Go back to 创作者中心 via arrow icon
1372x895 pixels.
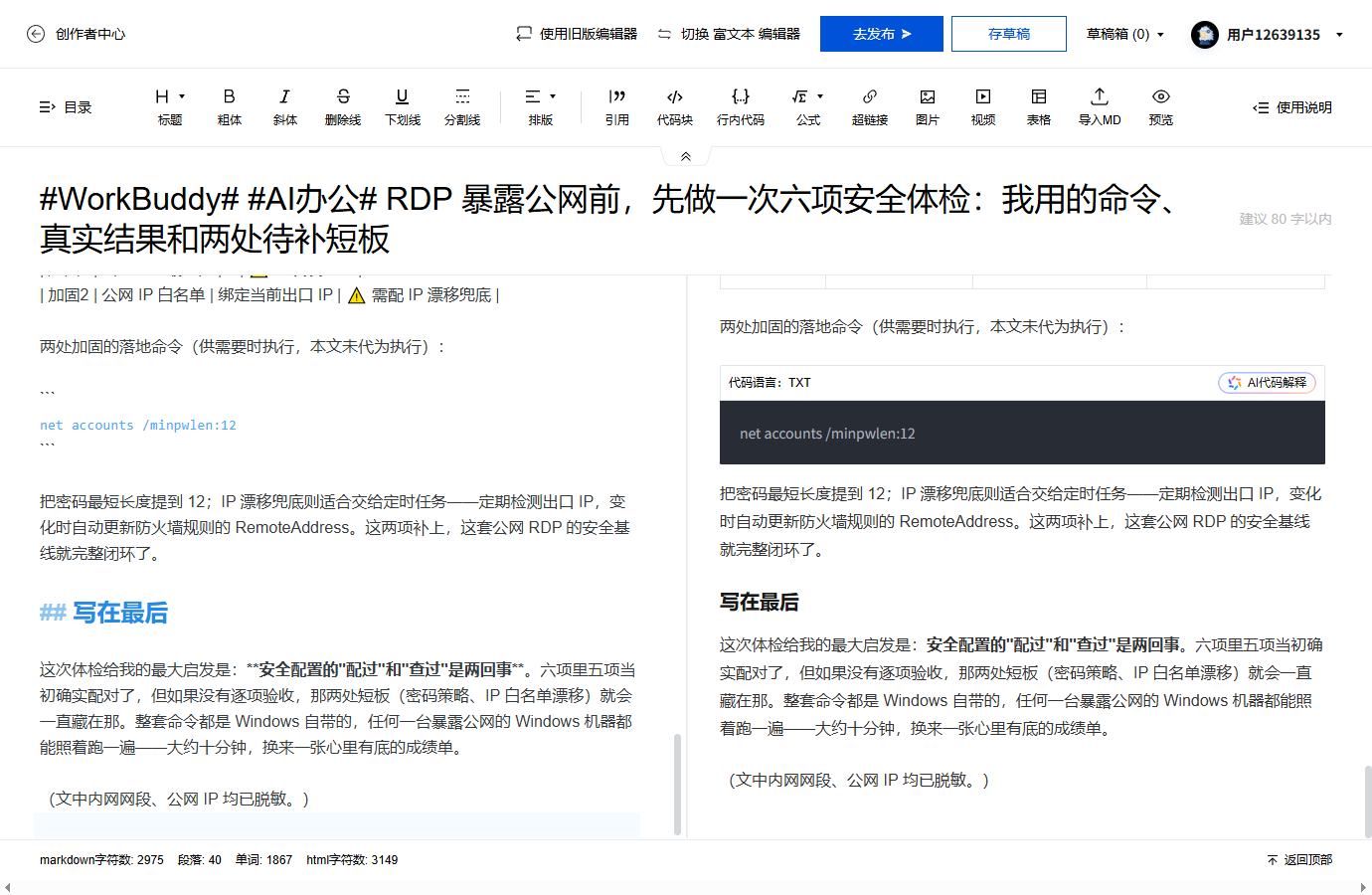[x=36, y=34]
